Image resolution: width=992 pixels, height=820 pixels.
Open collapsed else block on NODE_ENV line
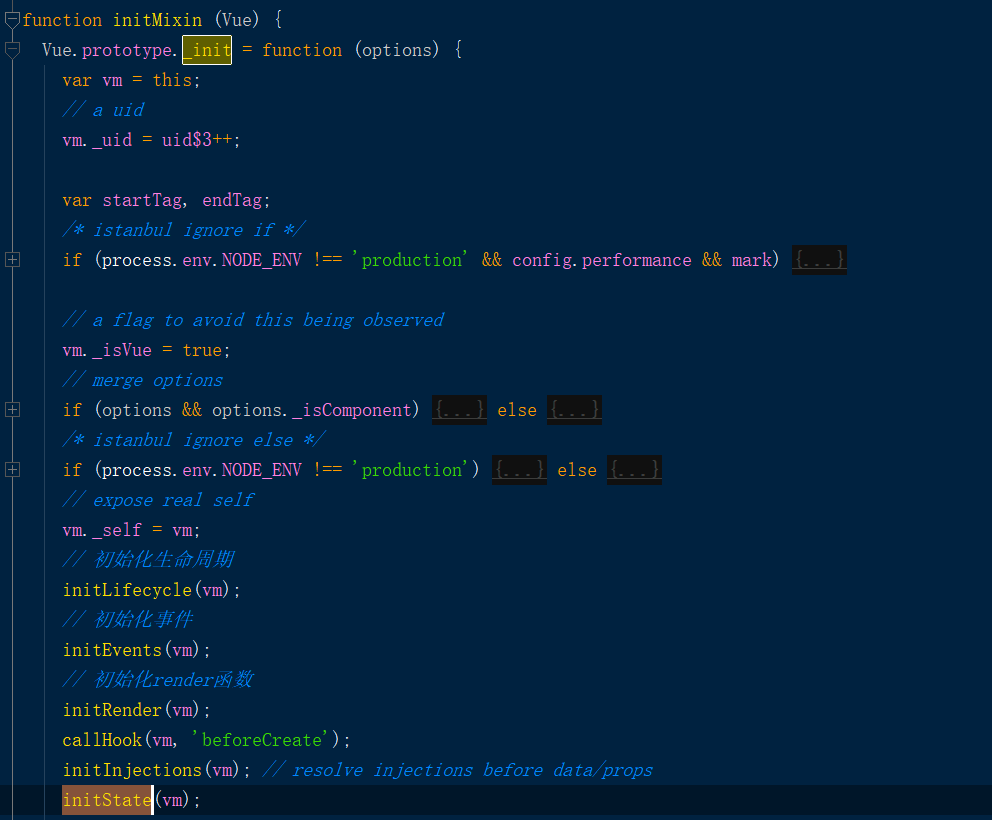(x=635, y=470)
